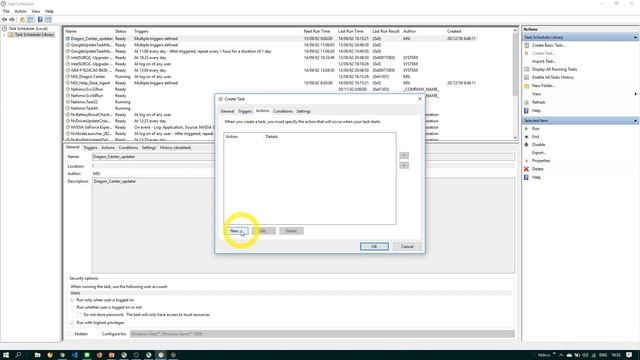This screenshot has height=360, width=640.
Task: Toggle the Show/Hide Console Tree toolbar icon
Action: click(x=31, y=20)
